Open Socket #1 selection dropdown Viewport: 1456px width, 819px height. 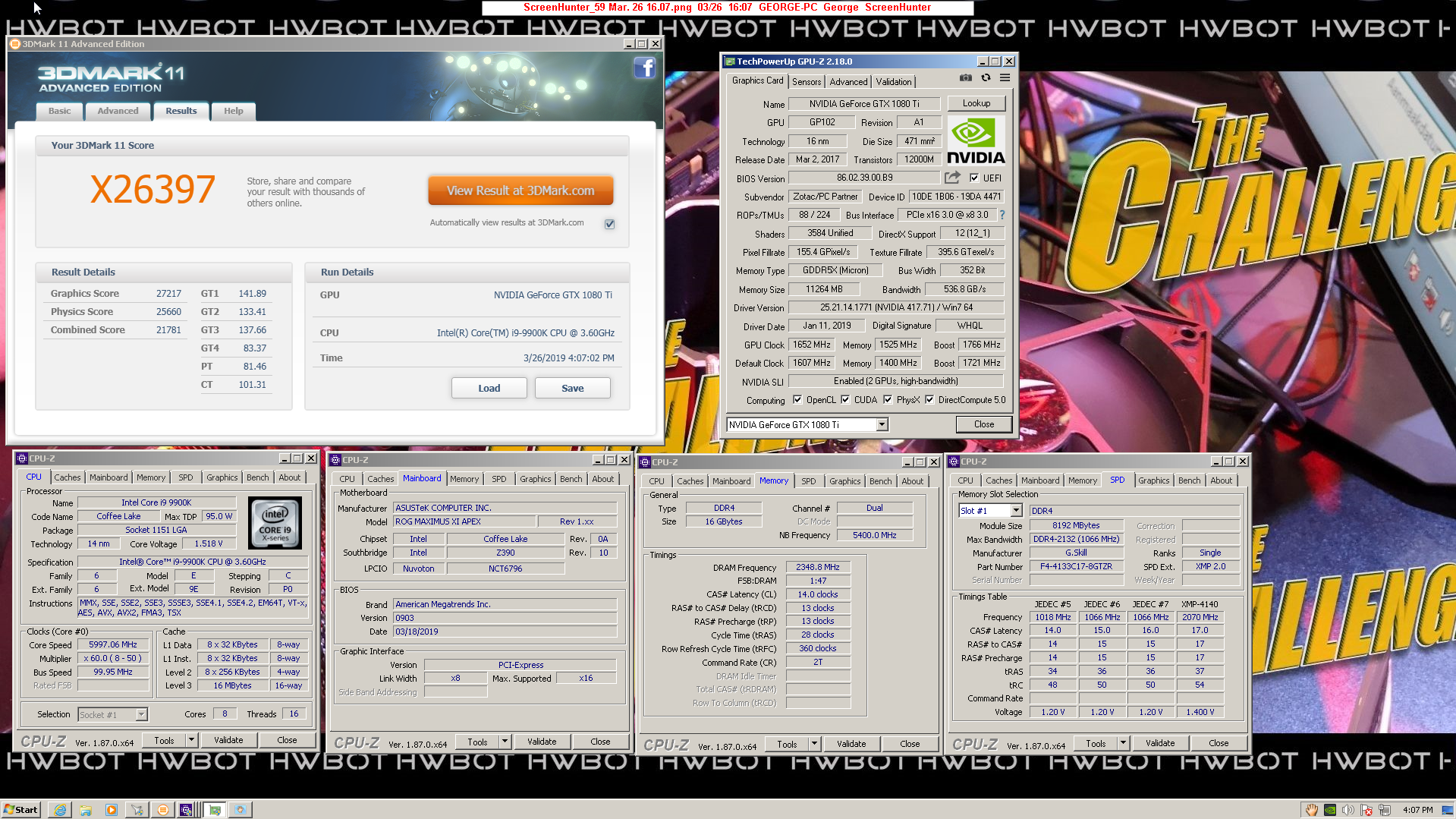click(141, 714)
